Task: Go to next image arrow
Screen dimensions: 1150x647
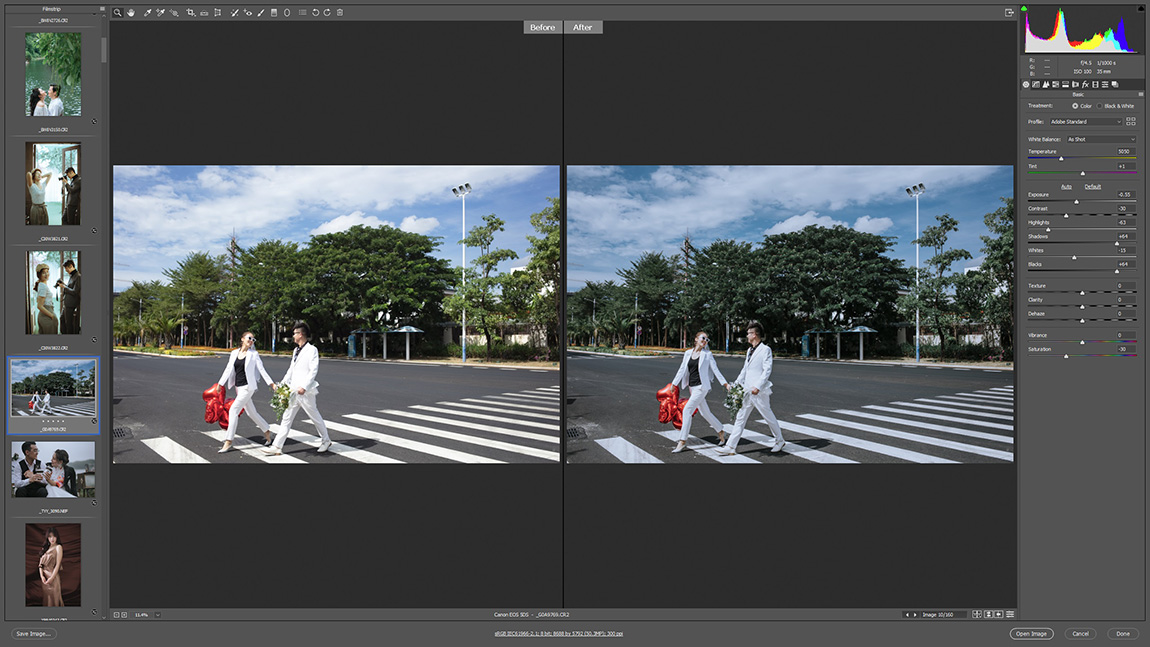Action: coord(915,615)
